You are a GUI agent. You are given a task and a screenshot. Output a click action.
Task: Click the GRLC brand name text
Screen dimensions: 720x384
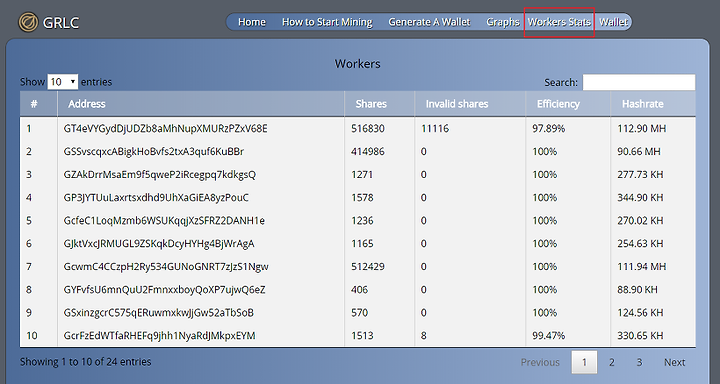[x=61, y=23]
